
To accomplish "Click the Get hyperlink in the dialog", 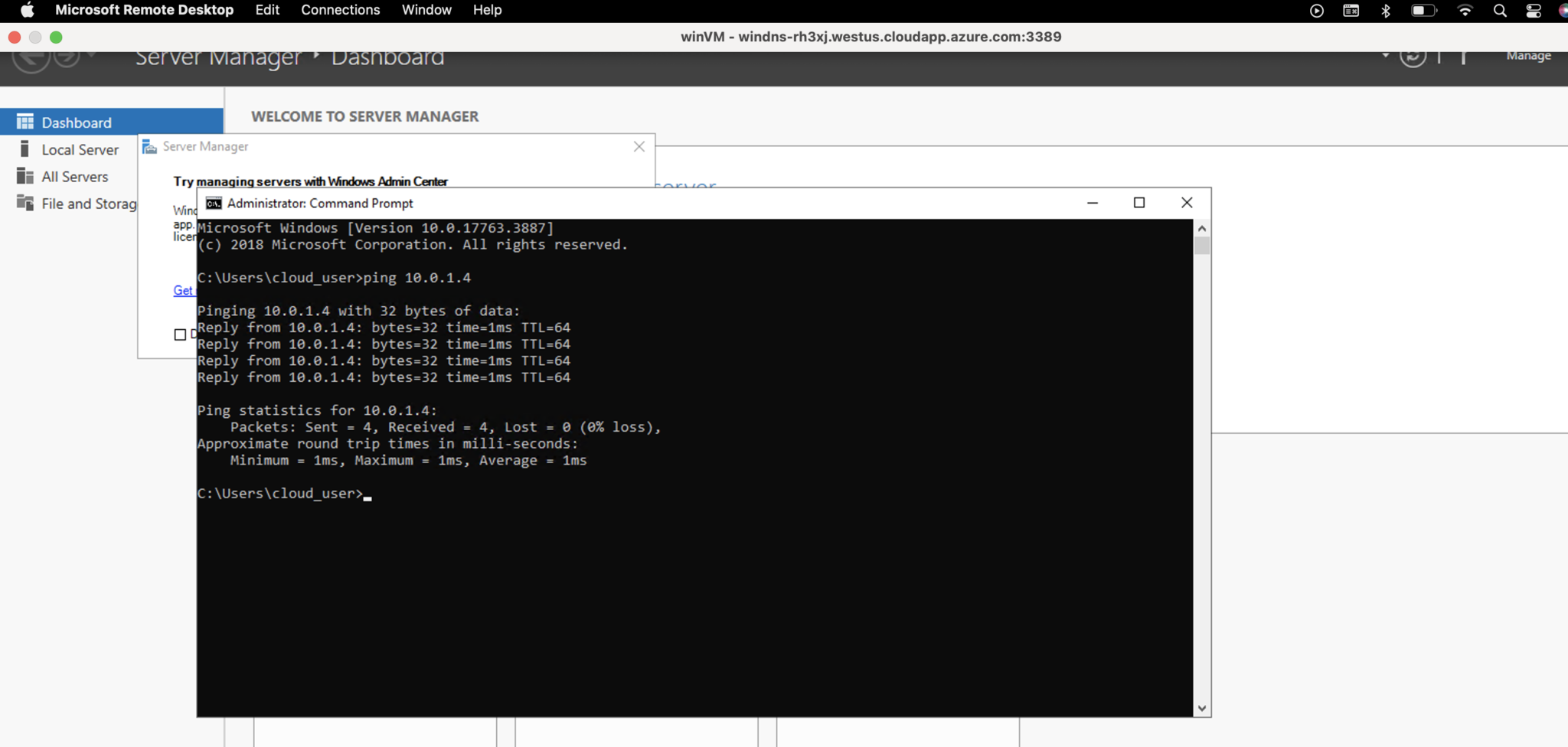I will point(183,290).
